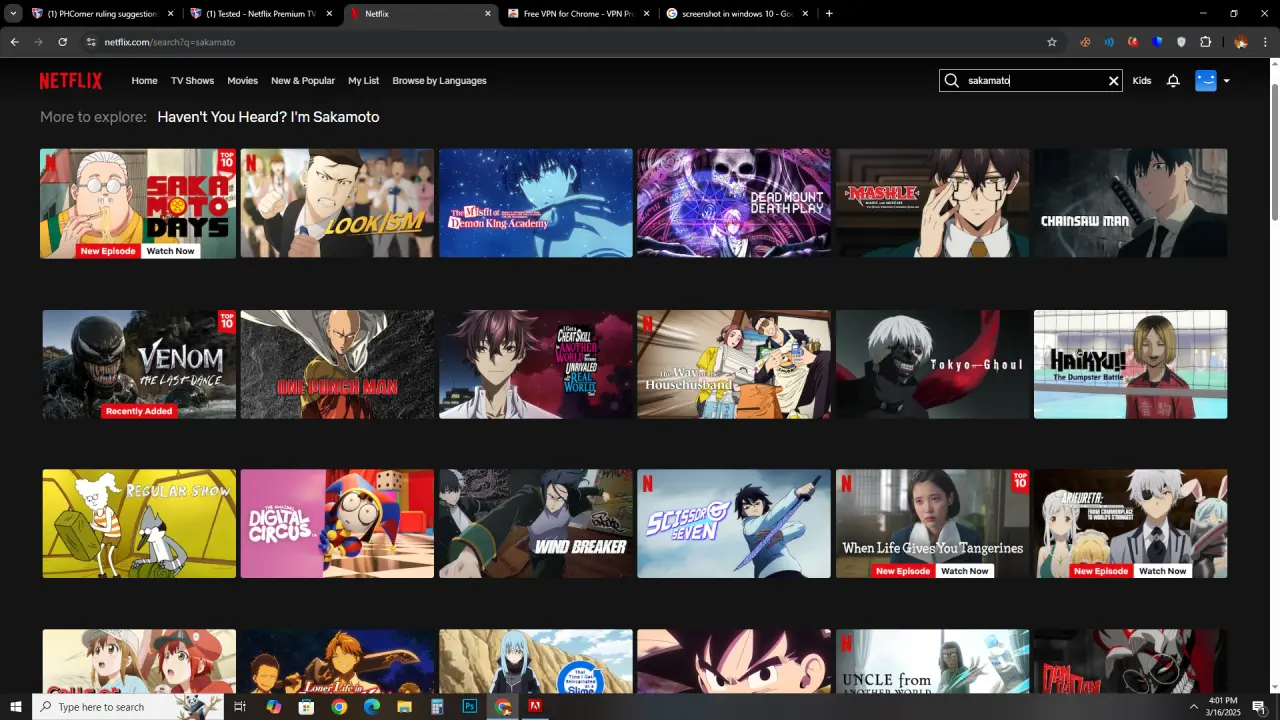
Task: Click Watch Now on Sakamoto Days
Action: pyautogui.click(x=170, y=251)
